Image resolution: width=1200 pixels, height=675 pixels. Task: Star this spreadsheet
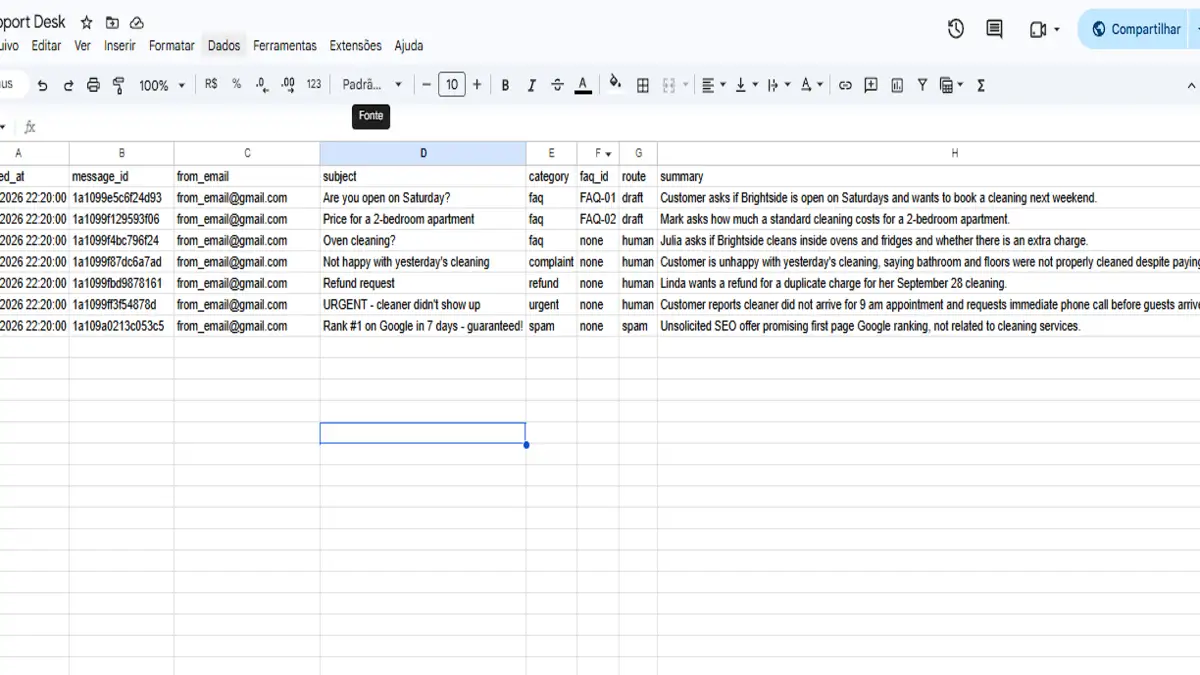(86, 22)
